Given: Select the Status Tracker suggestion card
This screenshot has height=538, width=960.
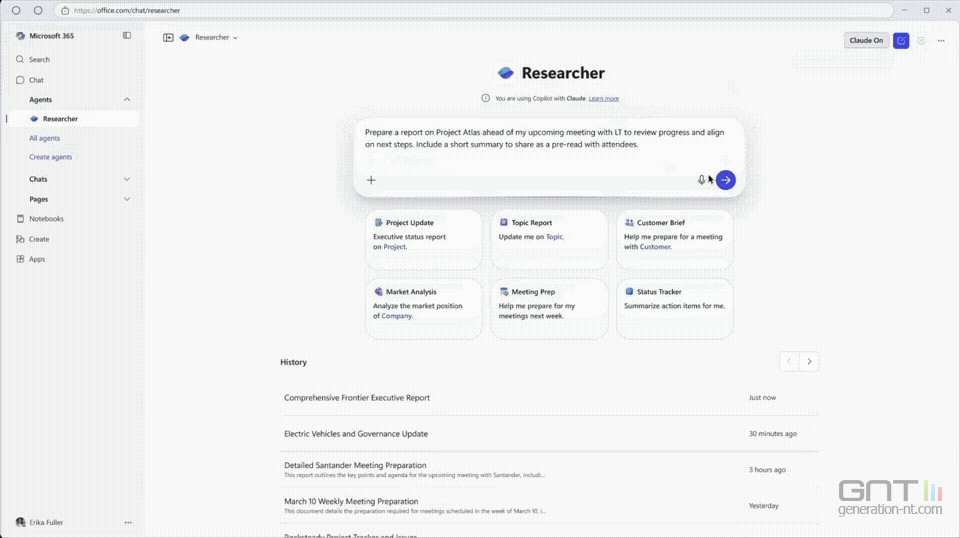Looking at the screenshot, I should pyautogui.click(x=675, y=309).
